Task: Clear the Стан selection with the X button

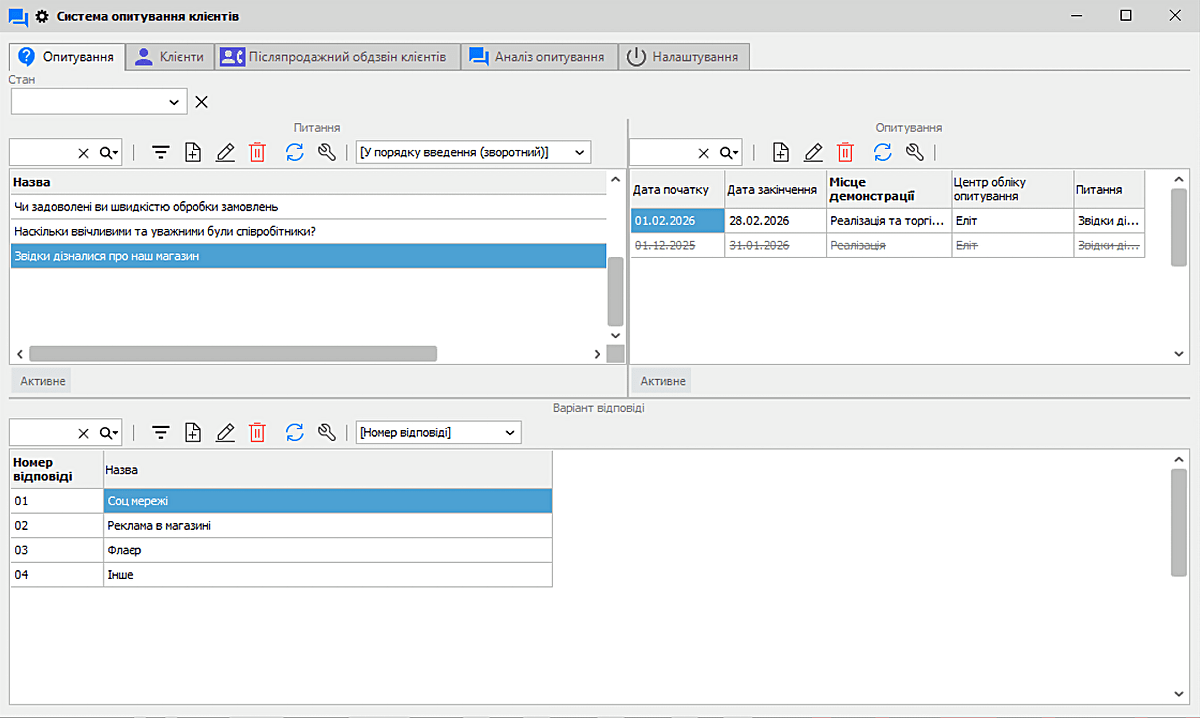Action: click(200, 101)
